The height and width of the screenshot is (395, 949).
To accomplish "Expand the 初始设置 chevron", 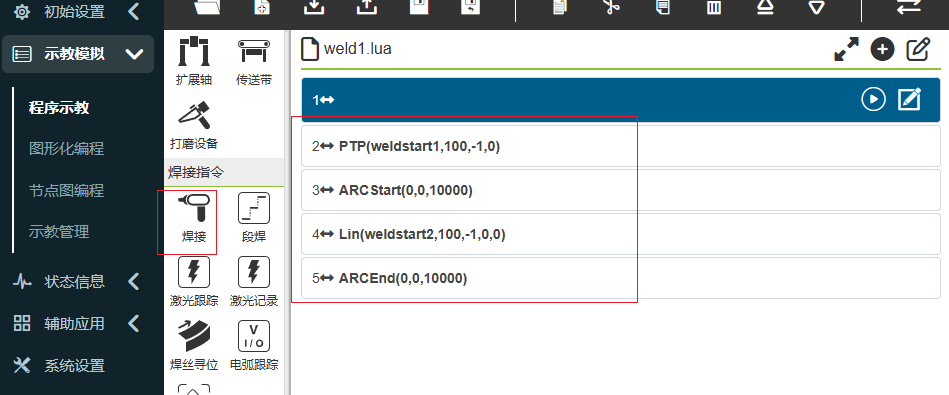I will (134, 11).
